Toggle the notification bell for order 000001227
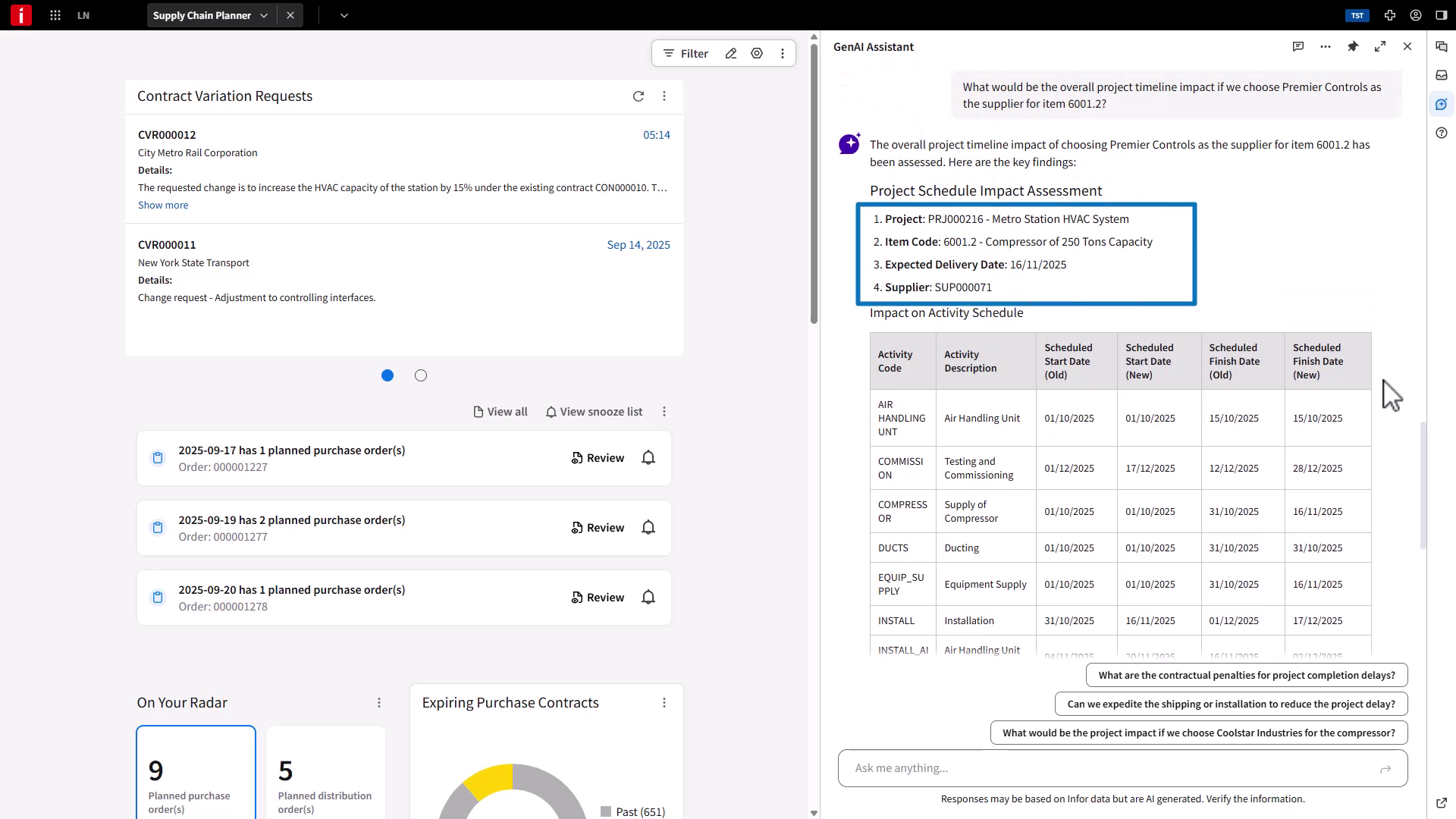 tap(648, 457)
